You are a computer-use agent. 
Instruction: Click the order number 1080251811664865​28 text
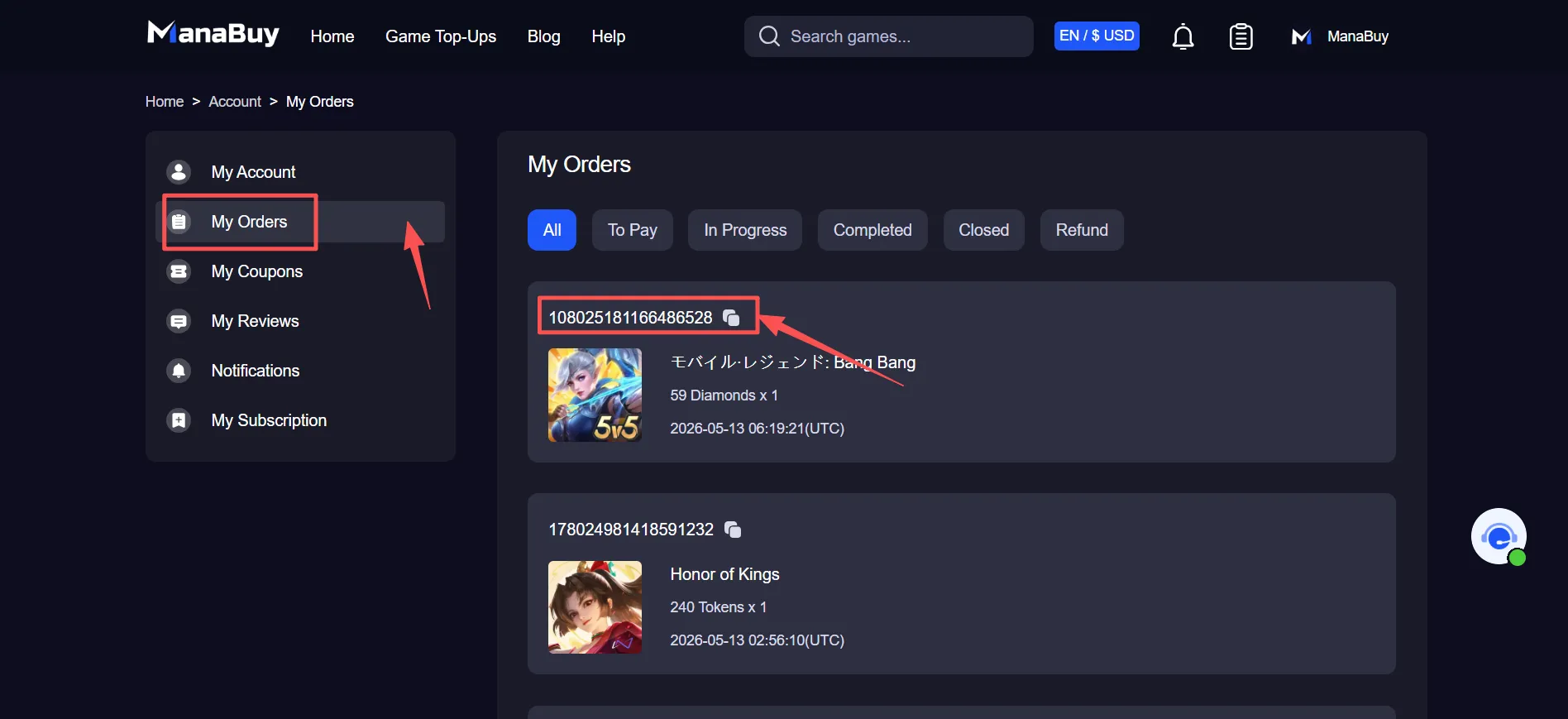(x=630, y=318)
